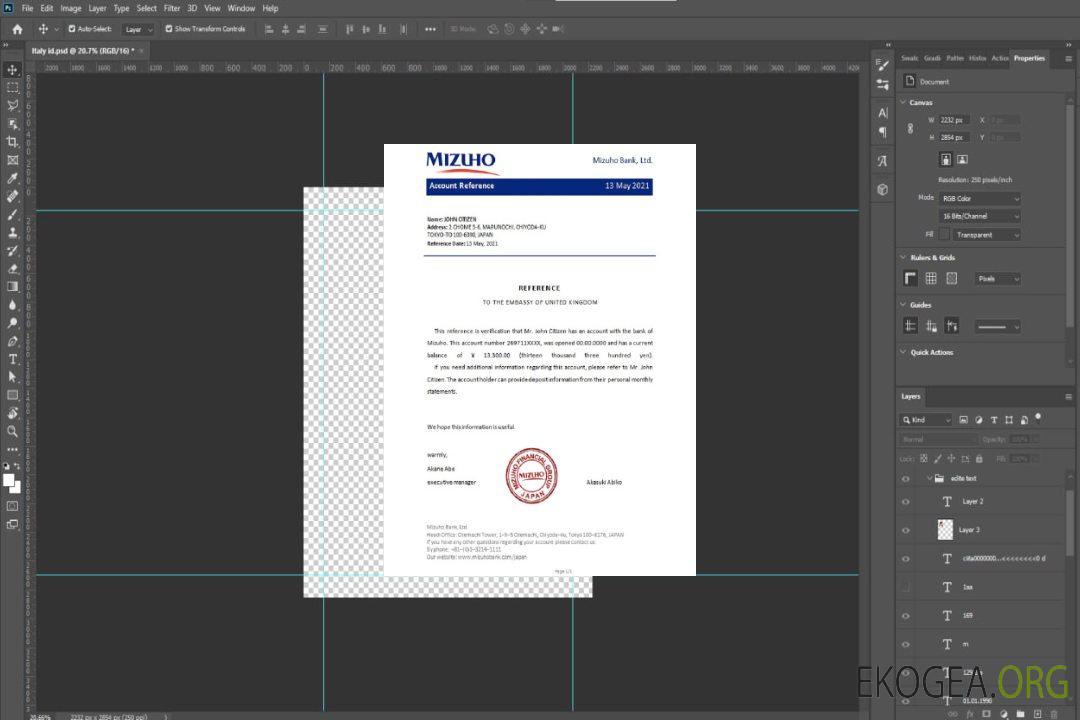1080x720 pixels.
Task: Delete layer trash icon
Action: tap(1054, 714)
